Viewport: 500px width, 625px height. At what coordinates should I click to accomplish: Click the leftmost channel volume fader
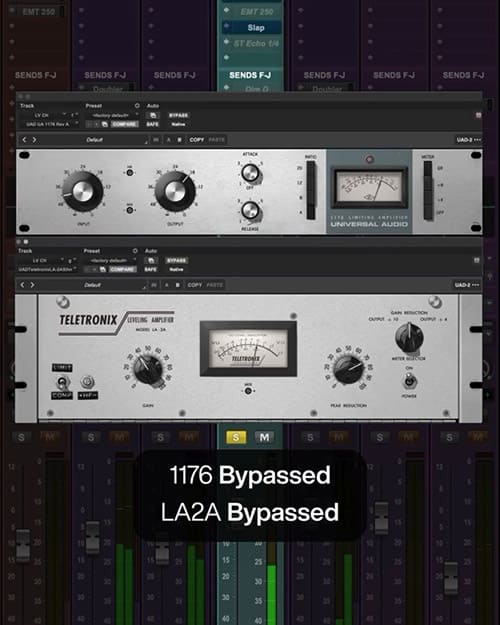[23, 545]
